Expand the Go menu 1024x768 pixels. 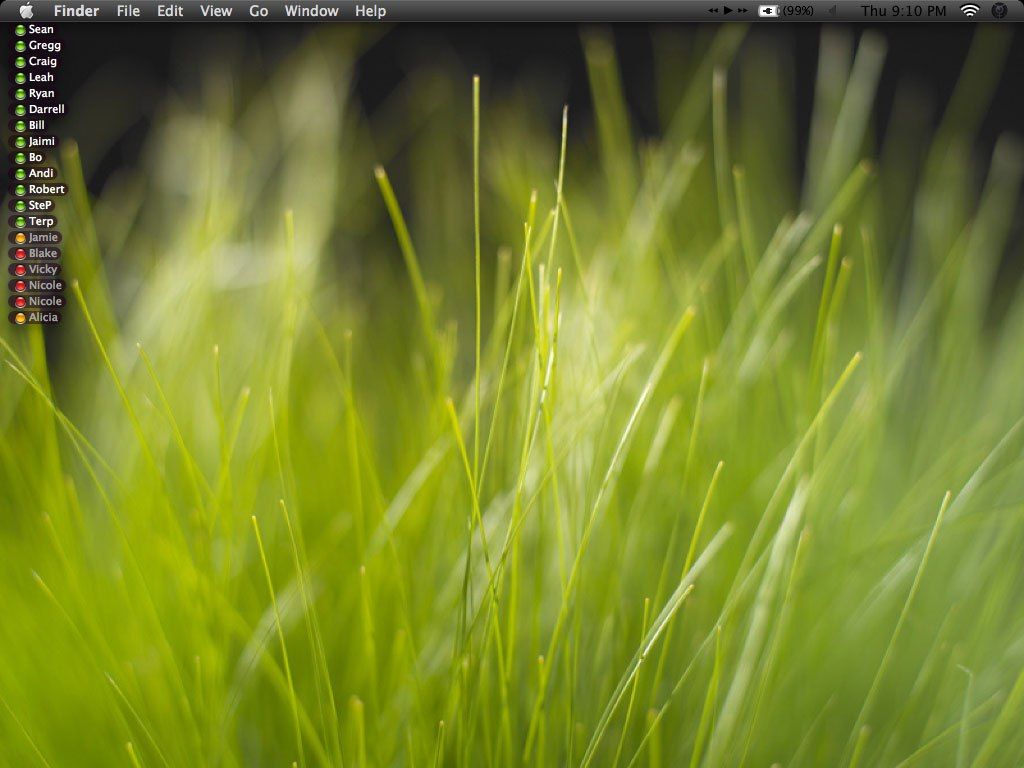(258, 11)
